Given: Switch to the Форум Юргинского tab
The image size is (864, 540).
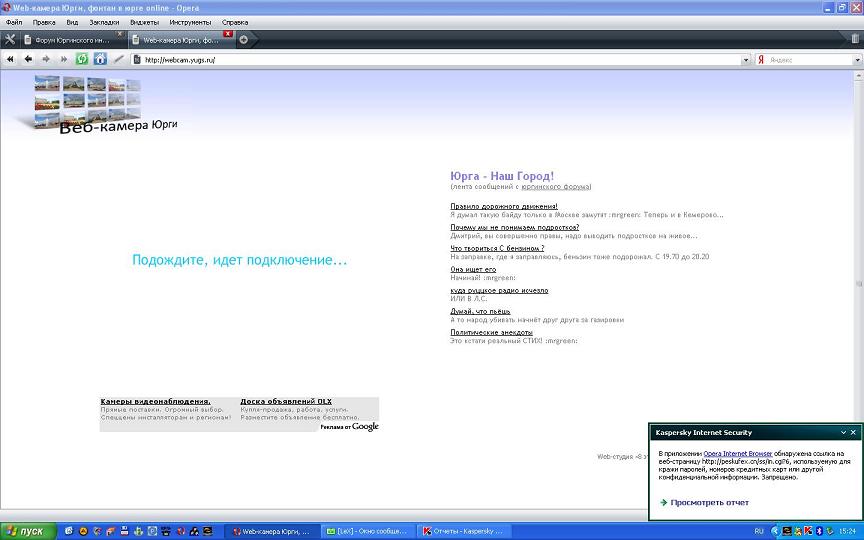Looking at the screenshot, I should coord(72,40).
